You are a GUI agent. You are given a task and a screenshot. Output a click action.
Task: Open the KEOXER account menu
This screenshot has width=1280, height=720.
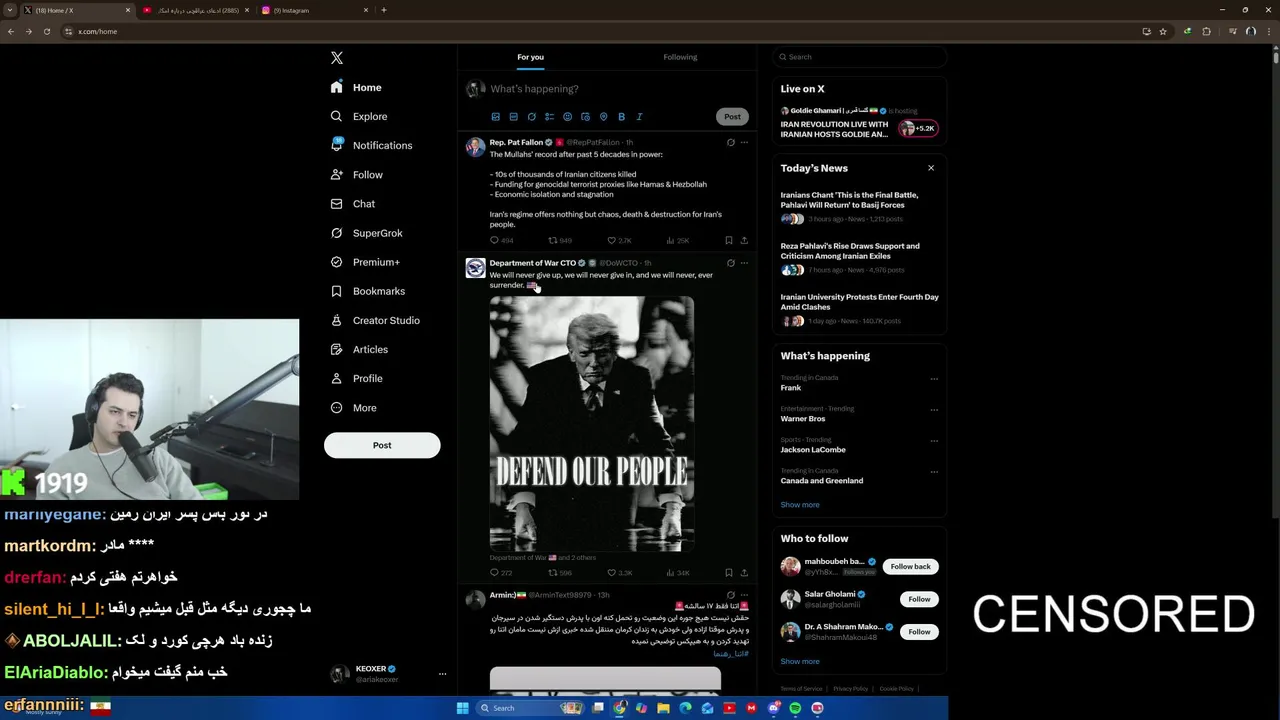tap(386, 674)
